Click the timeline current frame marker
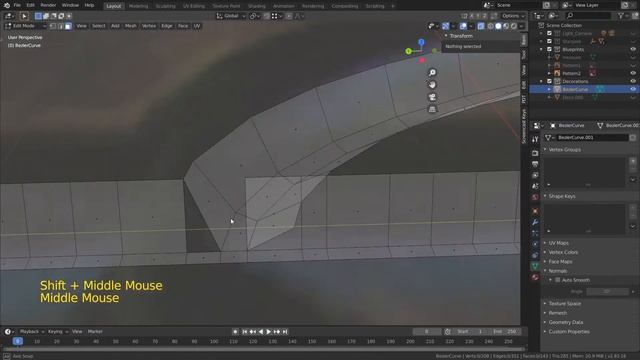 18,341
